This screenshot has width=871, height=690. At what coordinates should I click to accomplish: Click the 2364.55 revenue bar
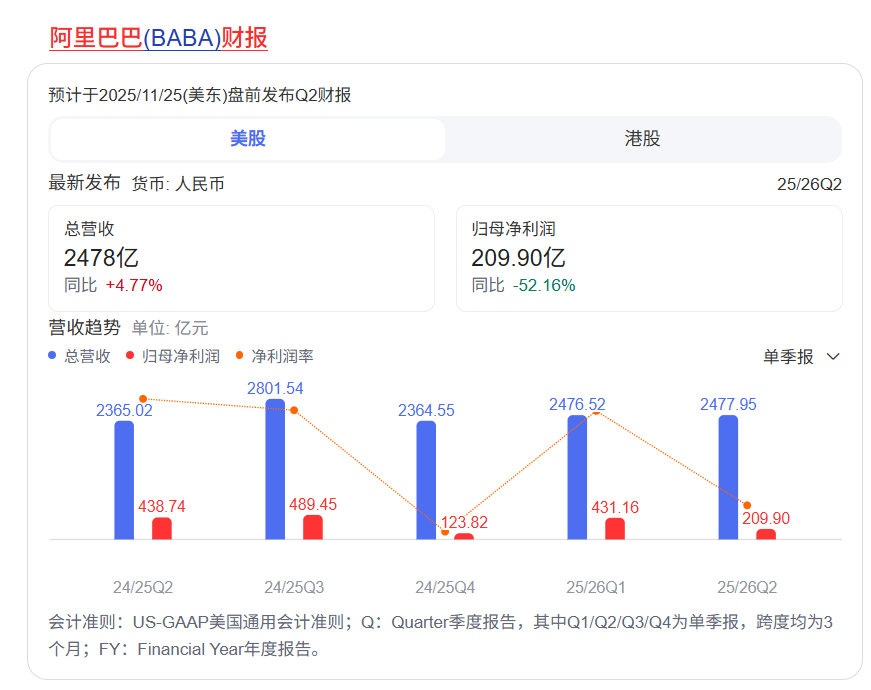[426, 480]
